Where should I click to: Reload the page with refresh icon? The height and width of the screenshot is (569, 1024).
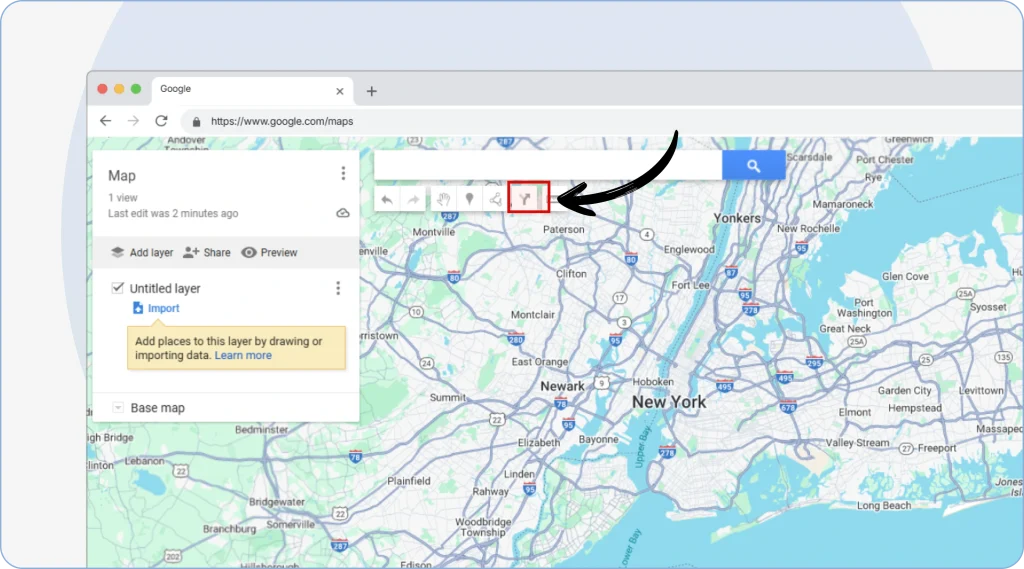tap(161, 121)
